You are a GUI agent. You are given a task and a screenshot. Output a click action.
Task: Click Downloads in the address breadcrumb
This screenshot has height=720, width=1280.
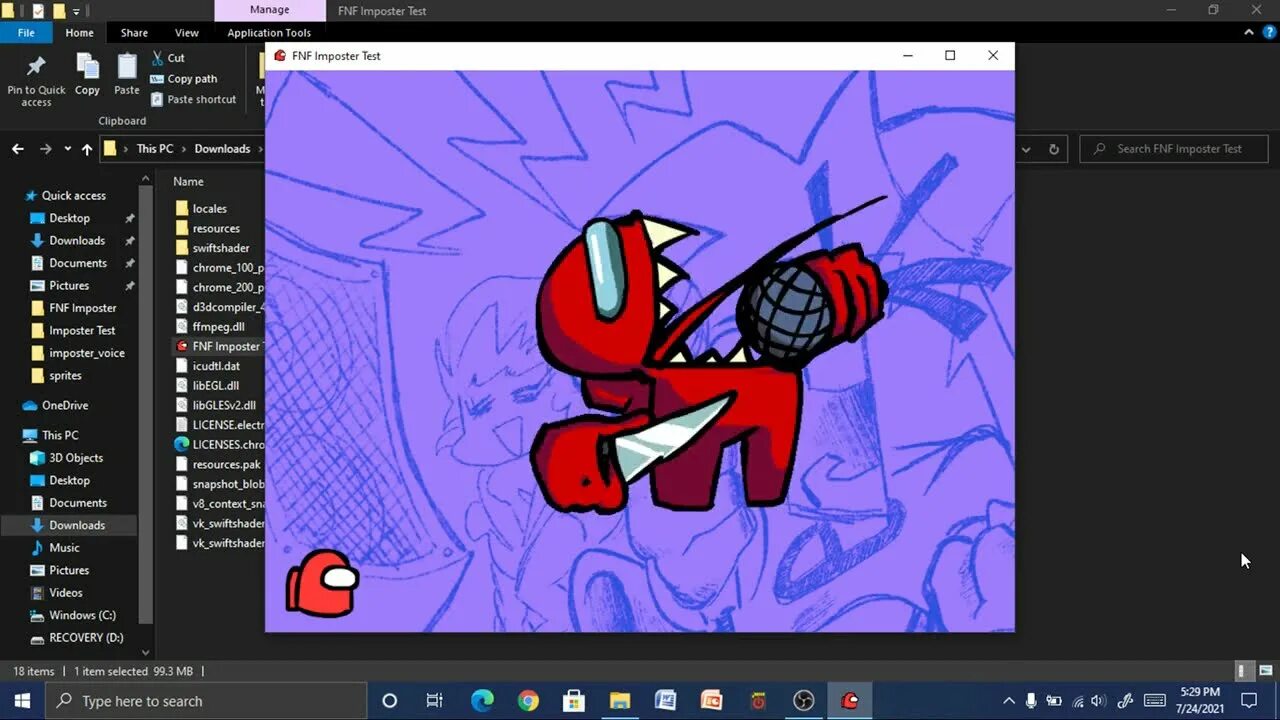coord(222,149)
